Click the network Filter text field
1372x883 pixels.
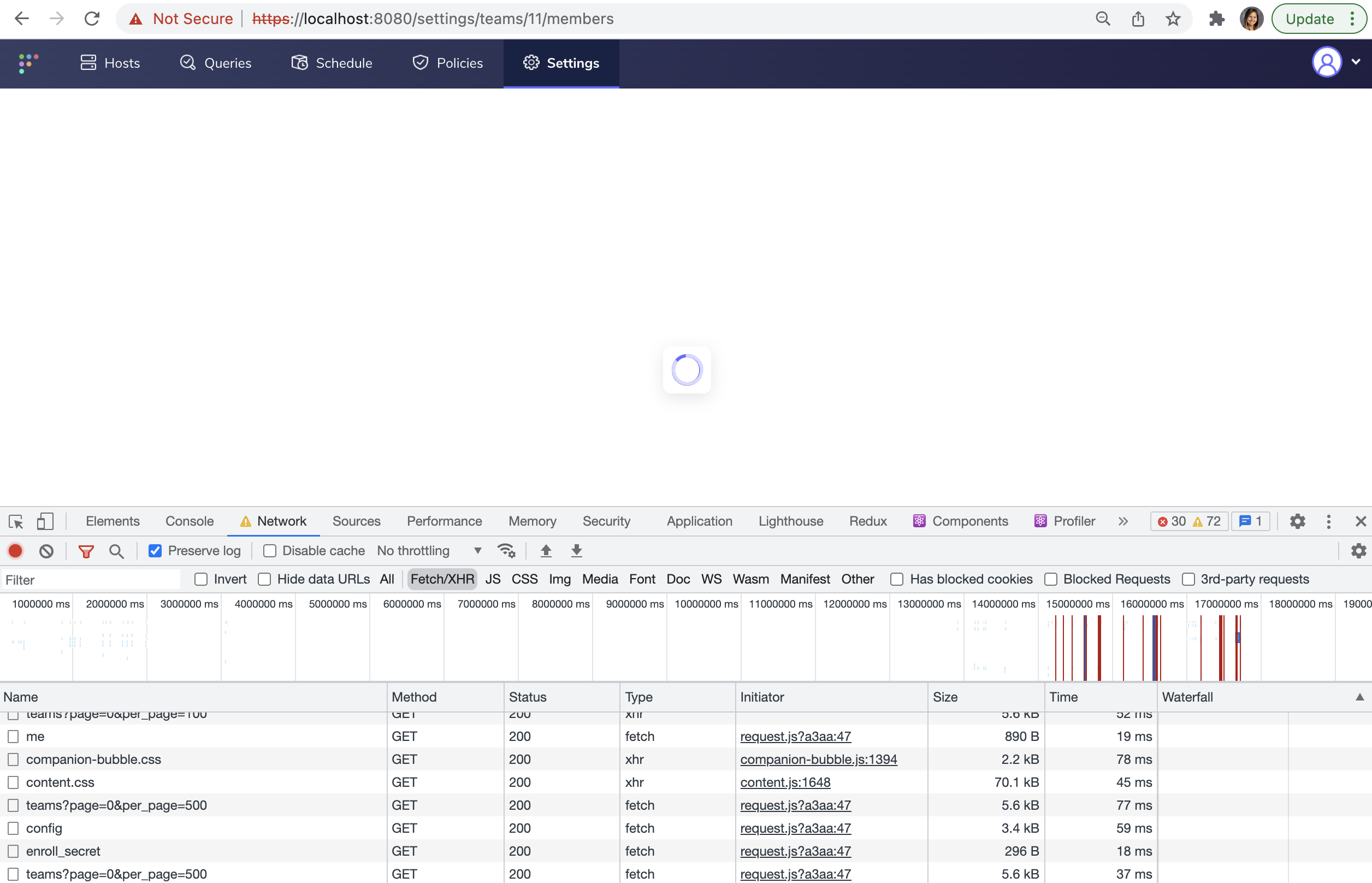click(x=92, y=580)
